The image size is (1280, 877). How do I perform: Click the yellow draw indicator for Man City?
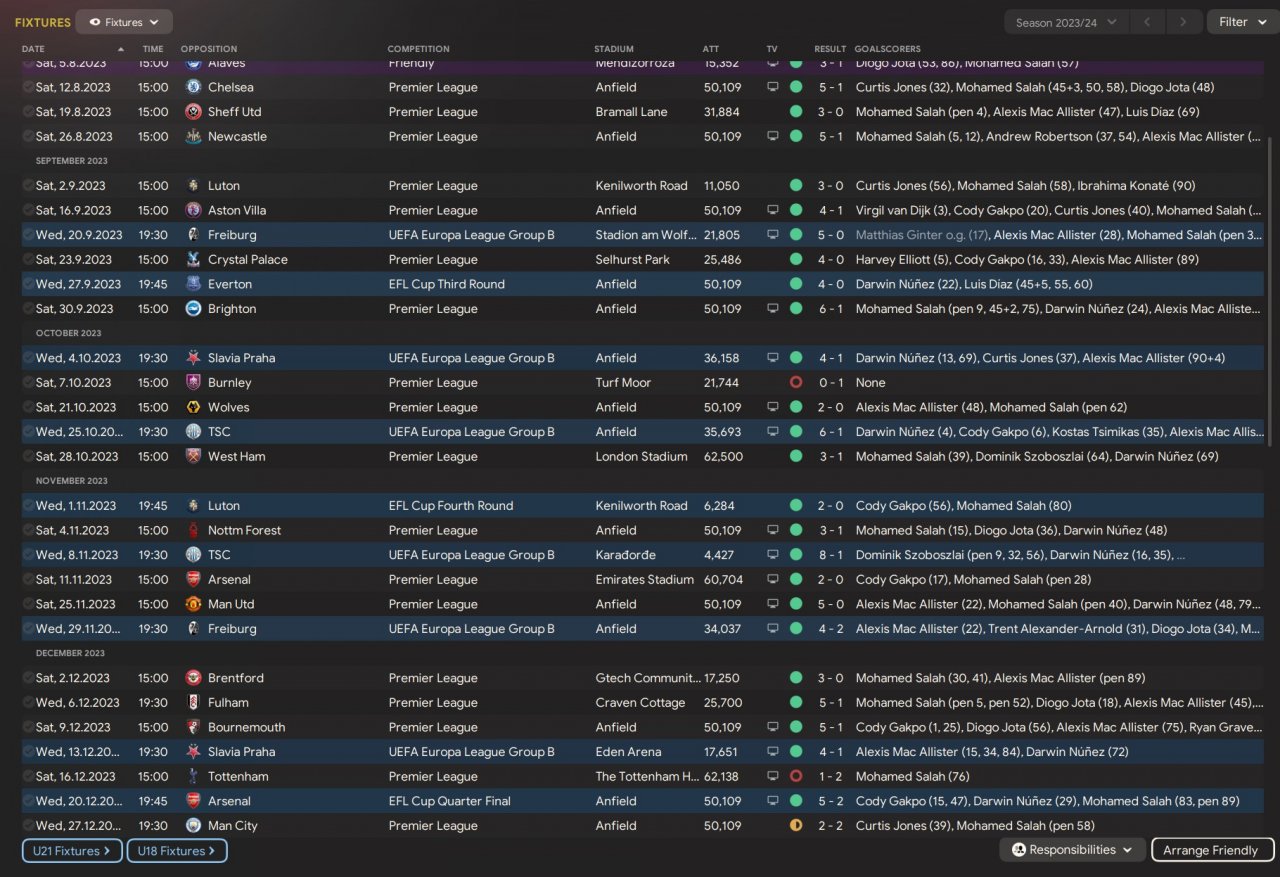pos(796,826)
